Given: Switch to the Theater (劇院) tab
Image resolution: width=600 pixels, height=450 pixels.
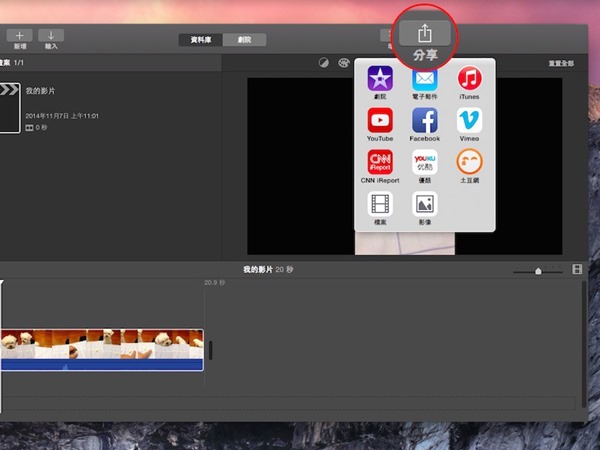Looking at the screenshot, I should [244, 40].
